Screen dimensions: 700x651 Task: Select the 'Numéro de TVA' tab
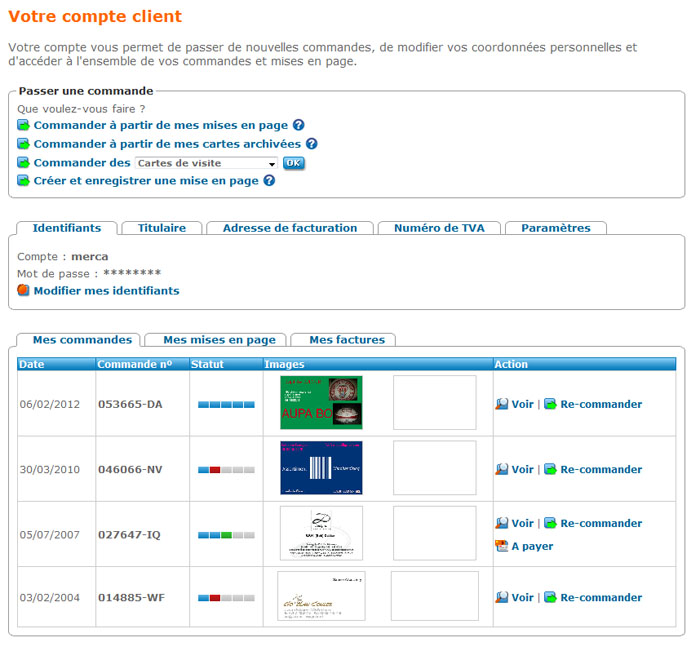click(x=438, y=228)
